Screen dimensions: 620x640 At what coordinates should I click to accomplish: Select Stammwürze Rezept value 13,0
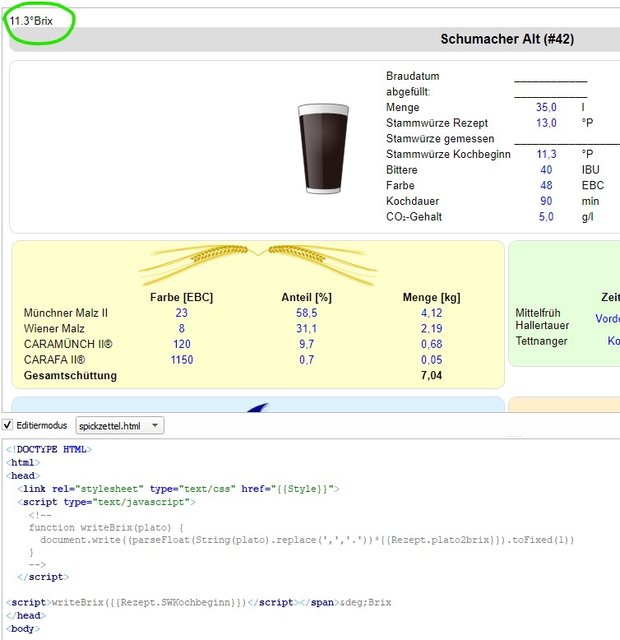546,123
